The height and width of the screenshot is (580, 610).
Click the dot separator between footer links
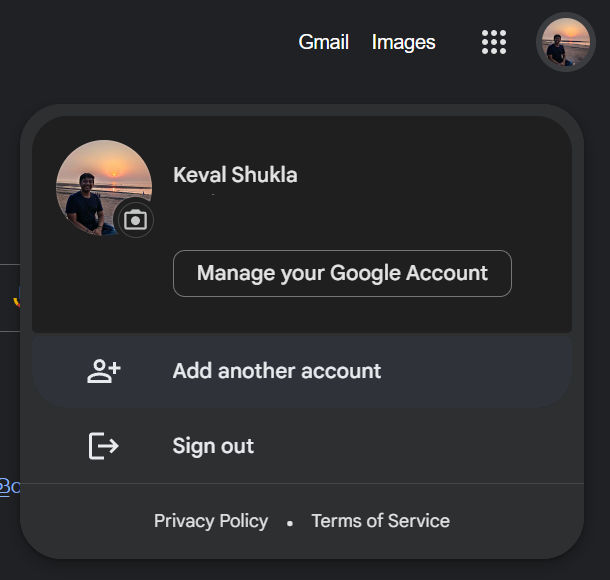point(290,524)
